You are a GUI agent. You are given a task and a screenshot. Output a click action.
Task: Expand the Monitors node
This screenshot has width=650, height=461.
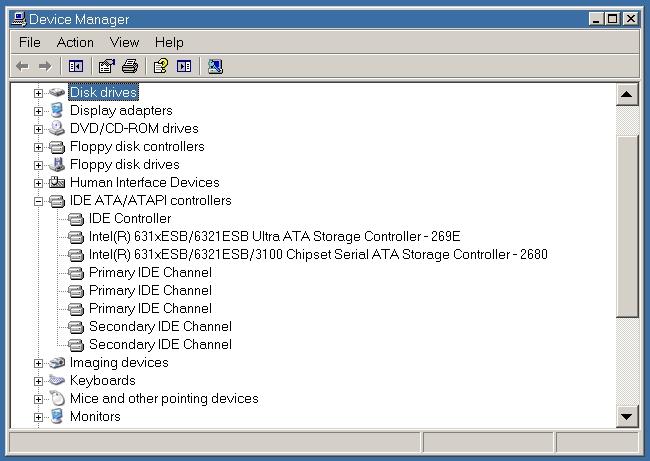(x=38, y=417)
